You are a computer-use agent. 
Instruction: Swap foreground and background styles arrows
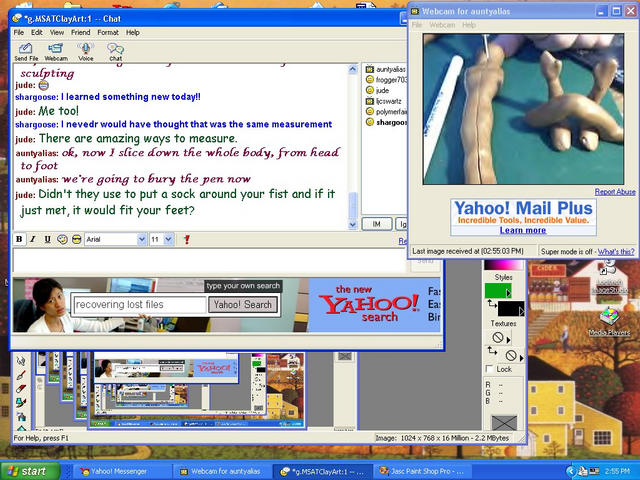tap(491, 304)
